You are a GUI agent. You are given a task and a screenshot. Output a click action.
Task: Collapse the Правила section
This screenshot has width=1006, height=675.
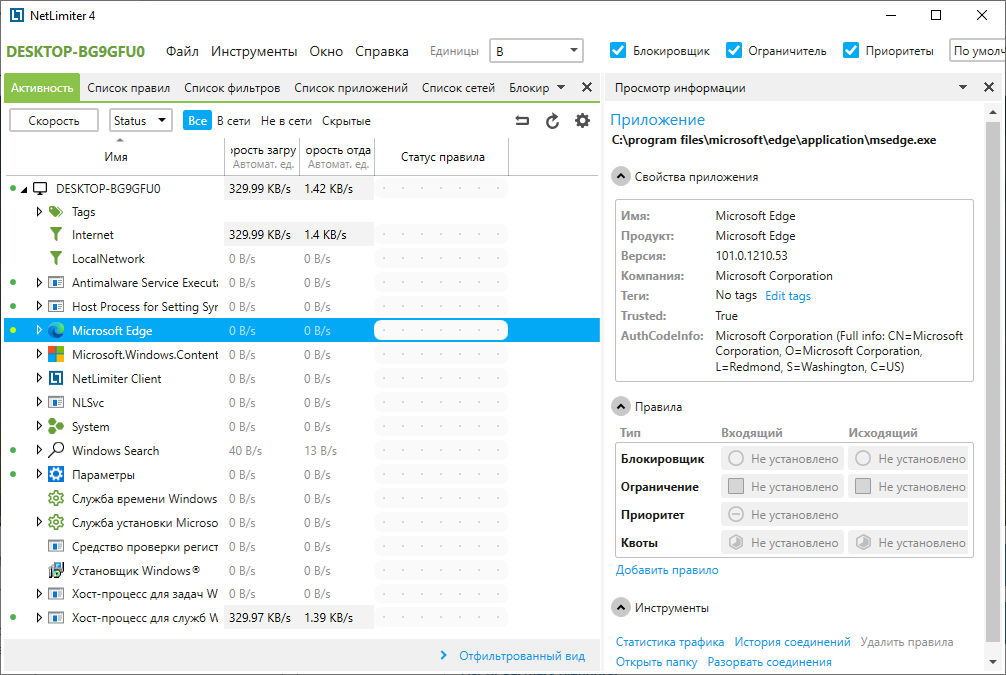coord(620,406)
